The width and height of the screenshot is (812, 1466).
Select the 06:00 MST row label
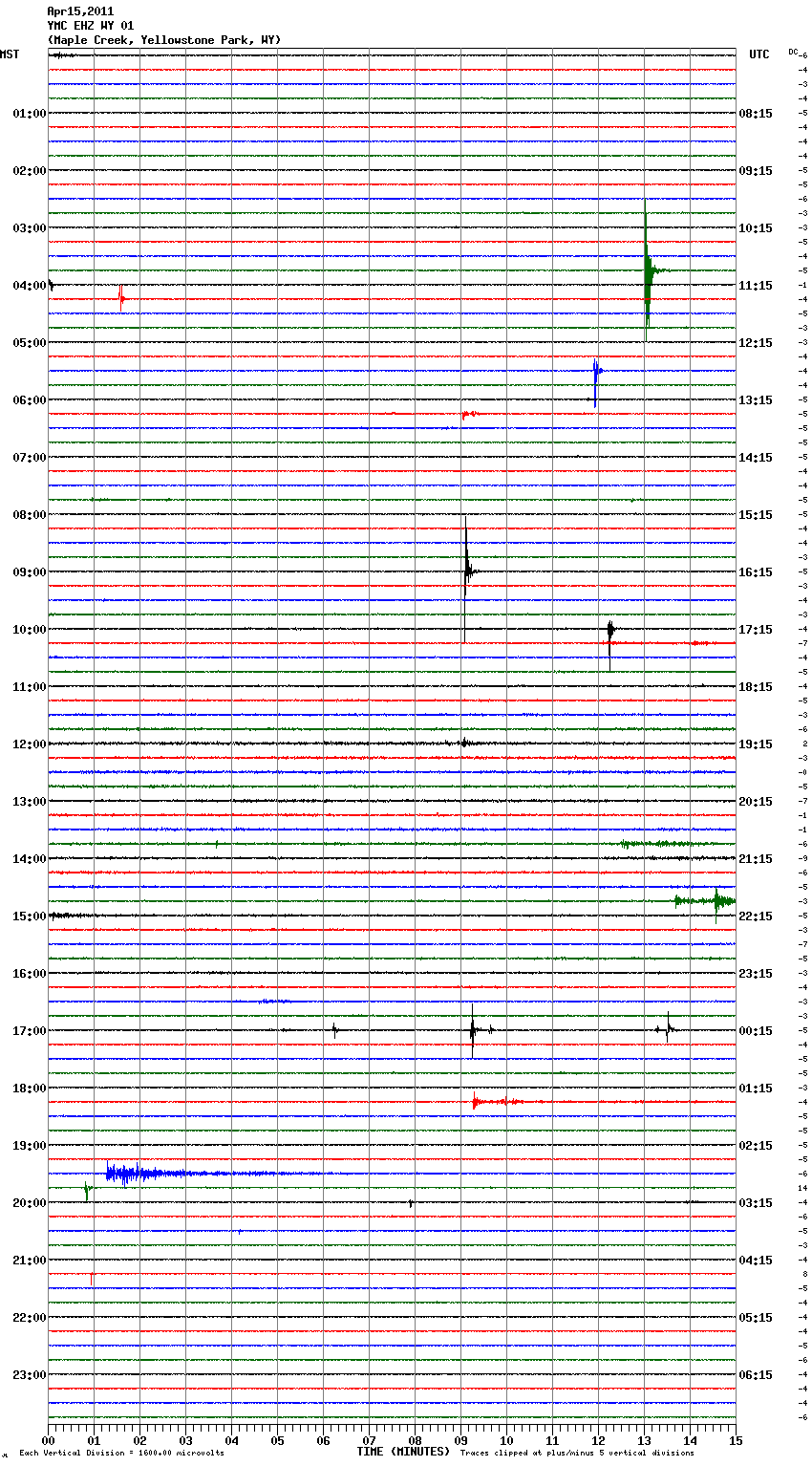pos(29,400)
